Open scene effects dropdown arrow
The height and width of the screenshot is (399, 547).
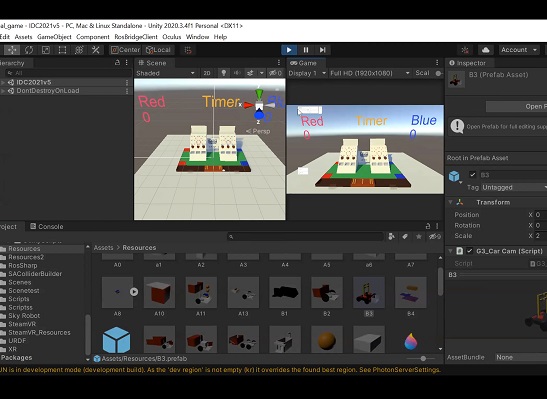click(x=261, y=73)
